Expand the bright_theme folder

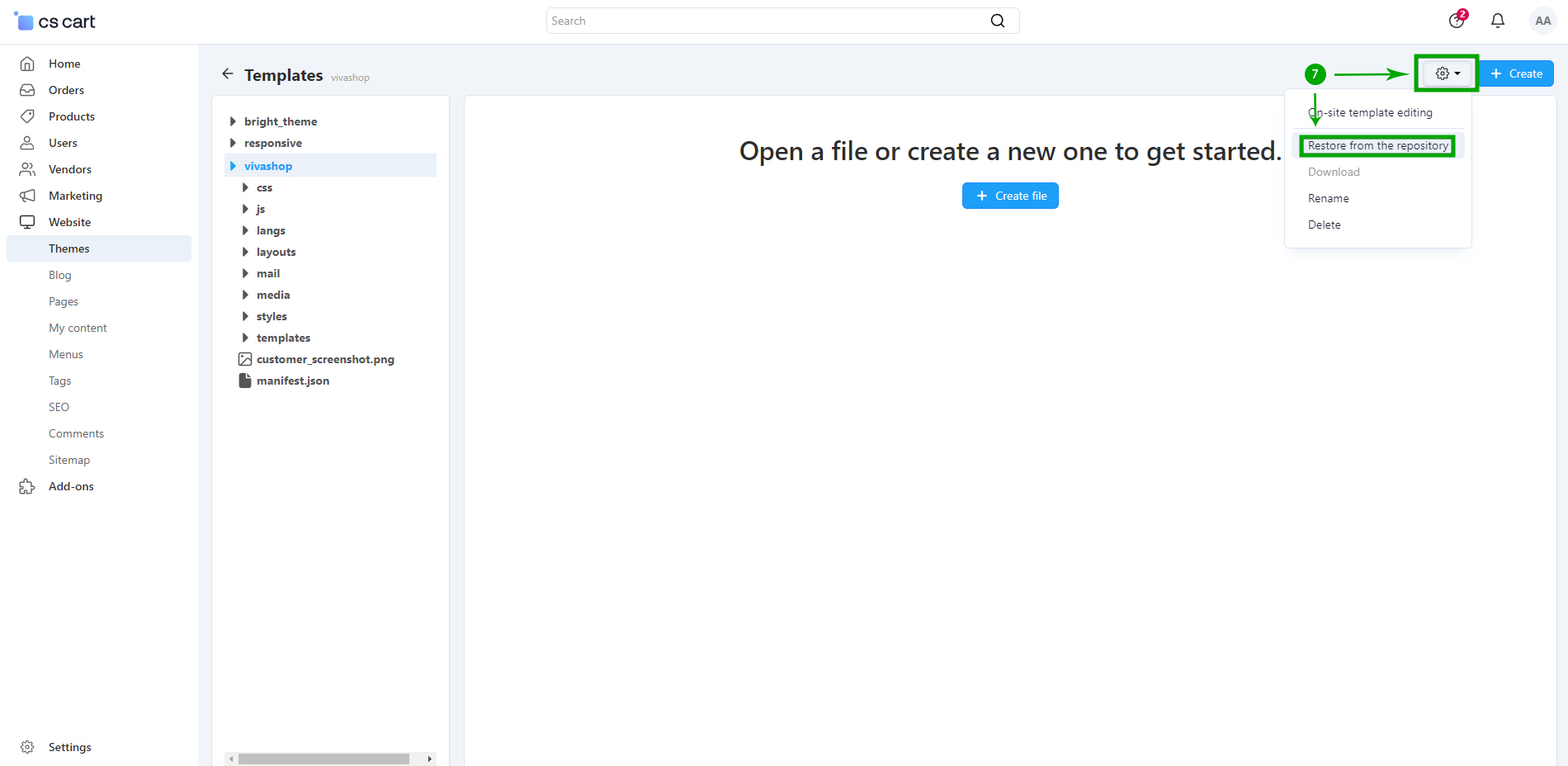233,121
